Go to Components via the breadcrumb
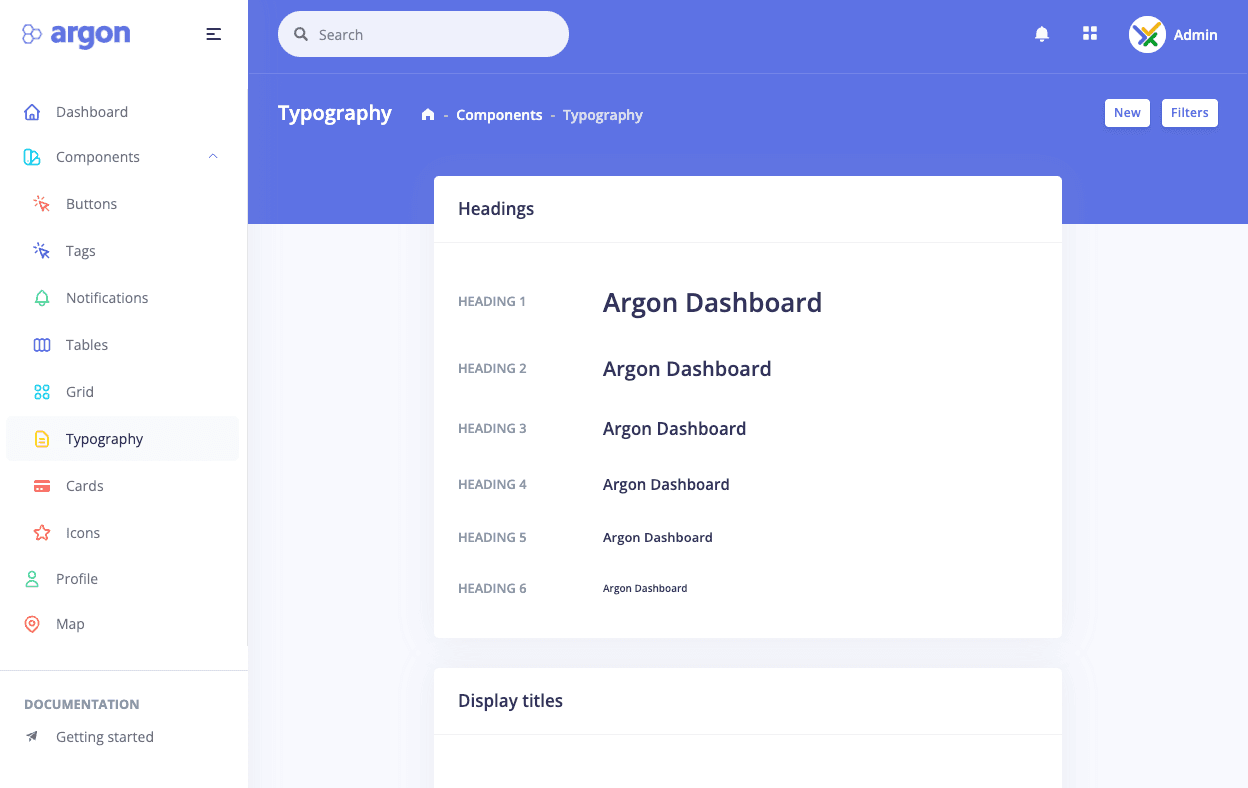1248x788 pixels. [499, 114]
